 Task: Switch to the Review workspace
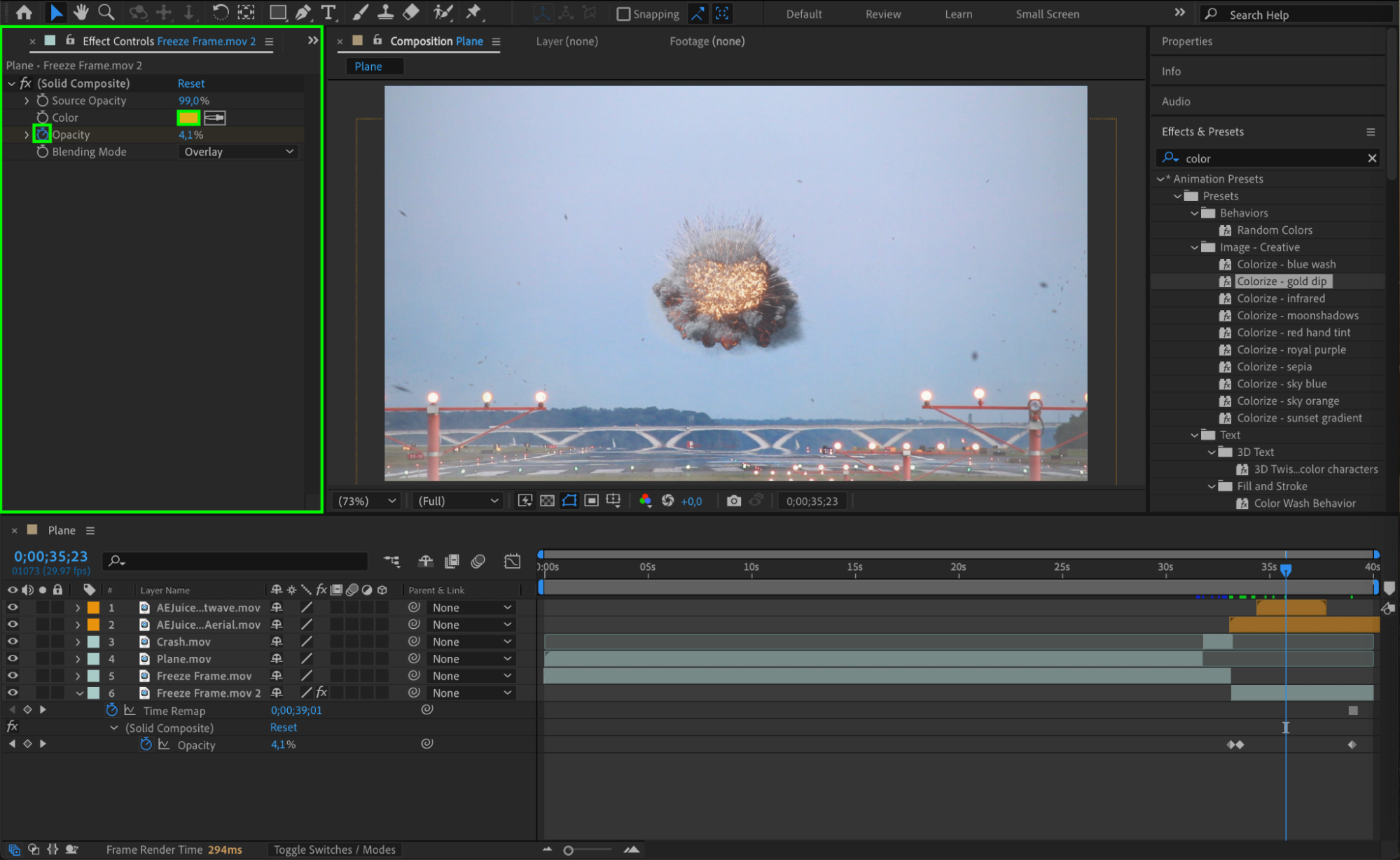coord(882,14)
